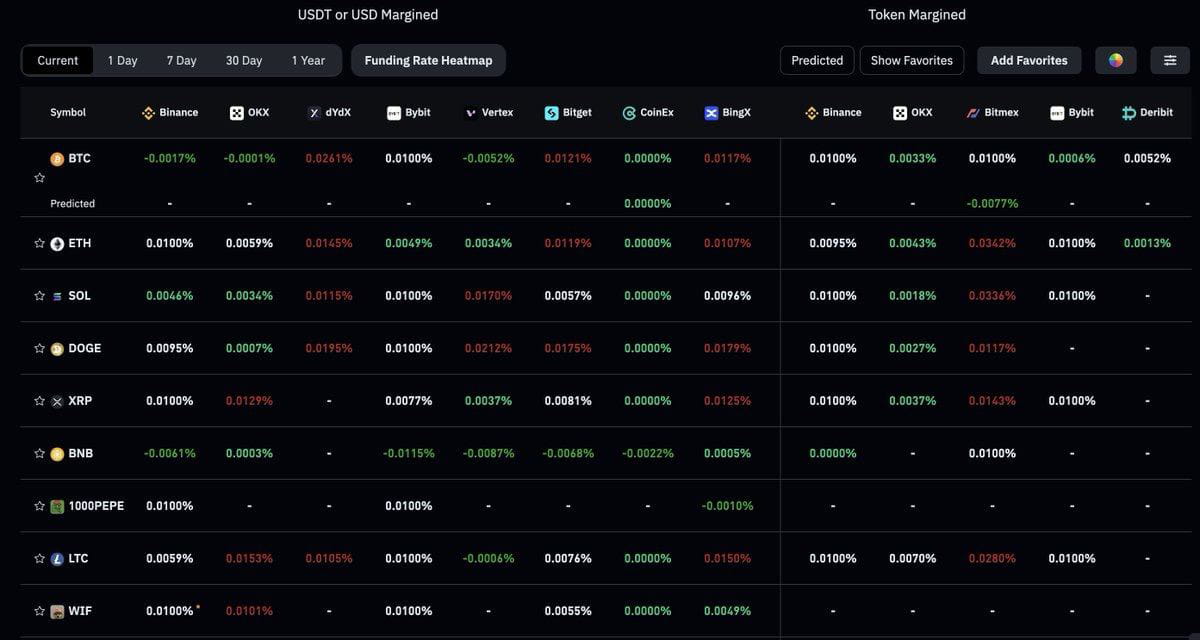Enable Show Favorites filtering
This screenshot has width=1200, height=640.
[911, 60]
